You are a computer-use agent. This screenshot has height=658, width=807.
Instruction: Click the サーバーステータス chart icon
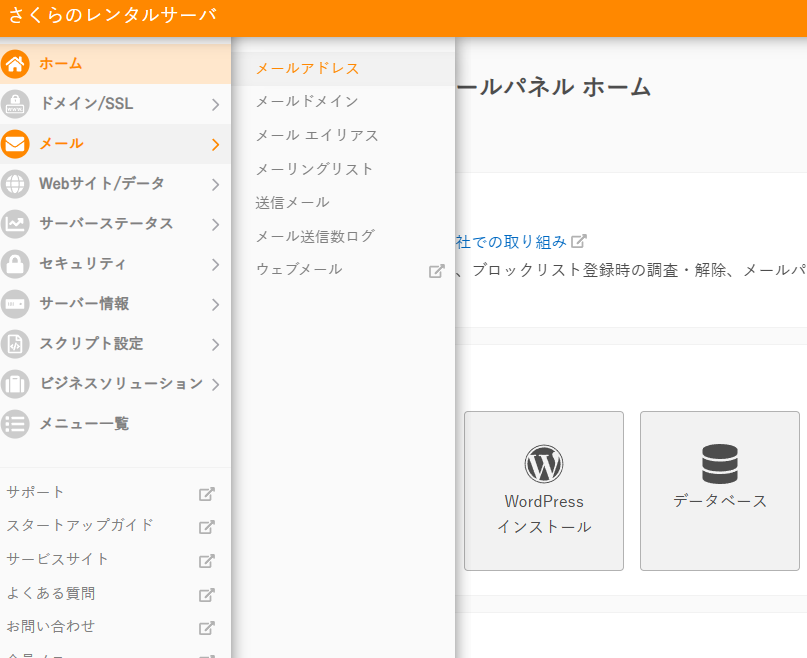(15, 224)
